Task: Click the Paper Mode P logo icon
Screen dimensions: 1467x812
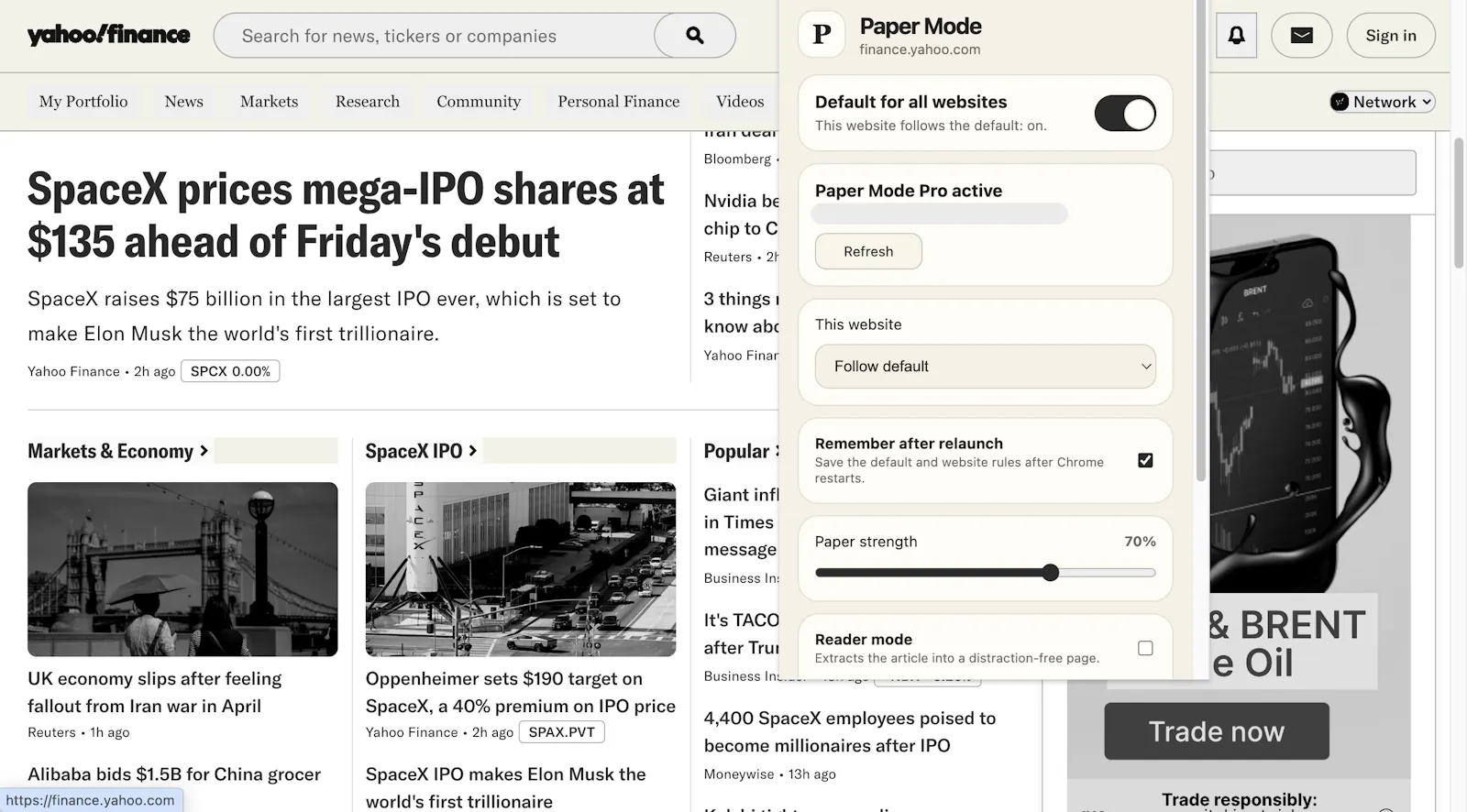Action: pyautogui.click(x=822, y=35)
